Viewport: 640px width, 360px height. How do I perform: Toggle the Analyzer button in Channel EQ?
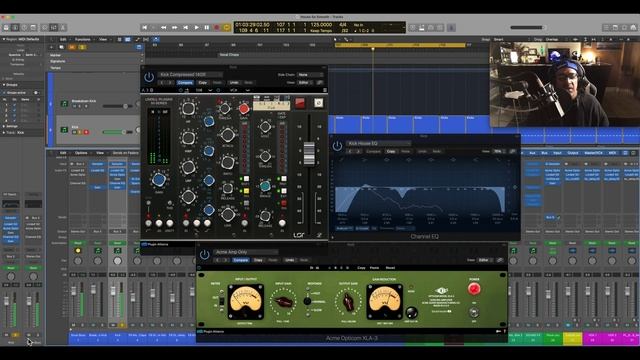pos(344,228)
